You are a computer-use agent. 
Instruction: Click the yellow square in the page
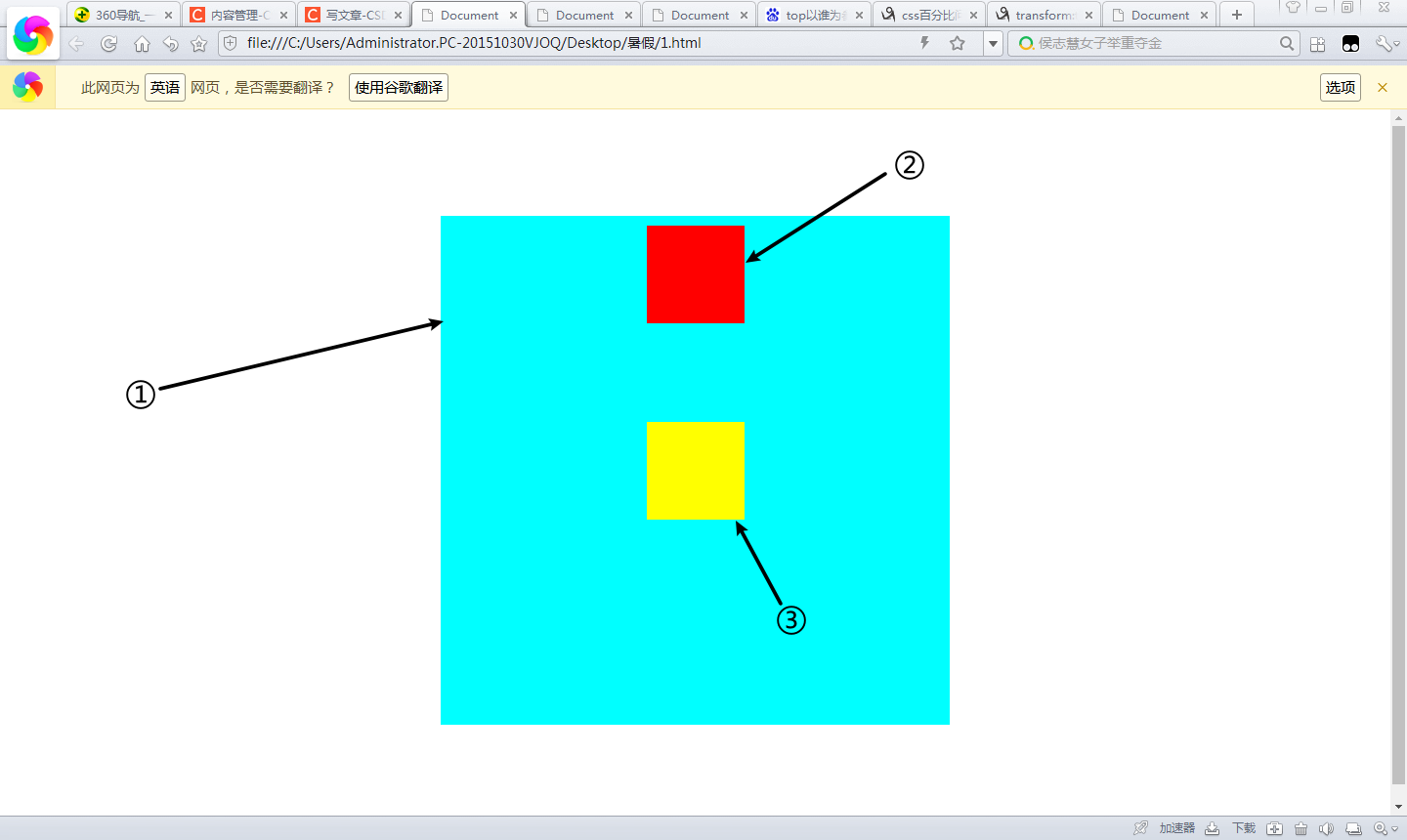click(x=696, y=471)
